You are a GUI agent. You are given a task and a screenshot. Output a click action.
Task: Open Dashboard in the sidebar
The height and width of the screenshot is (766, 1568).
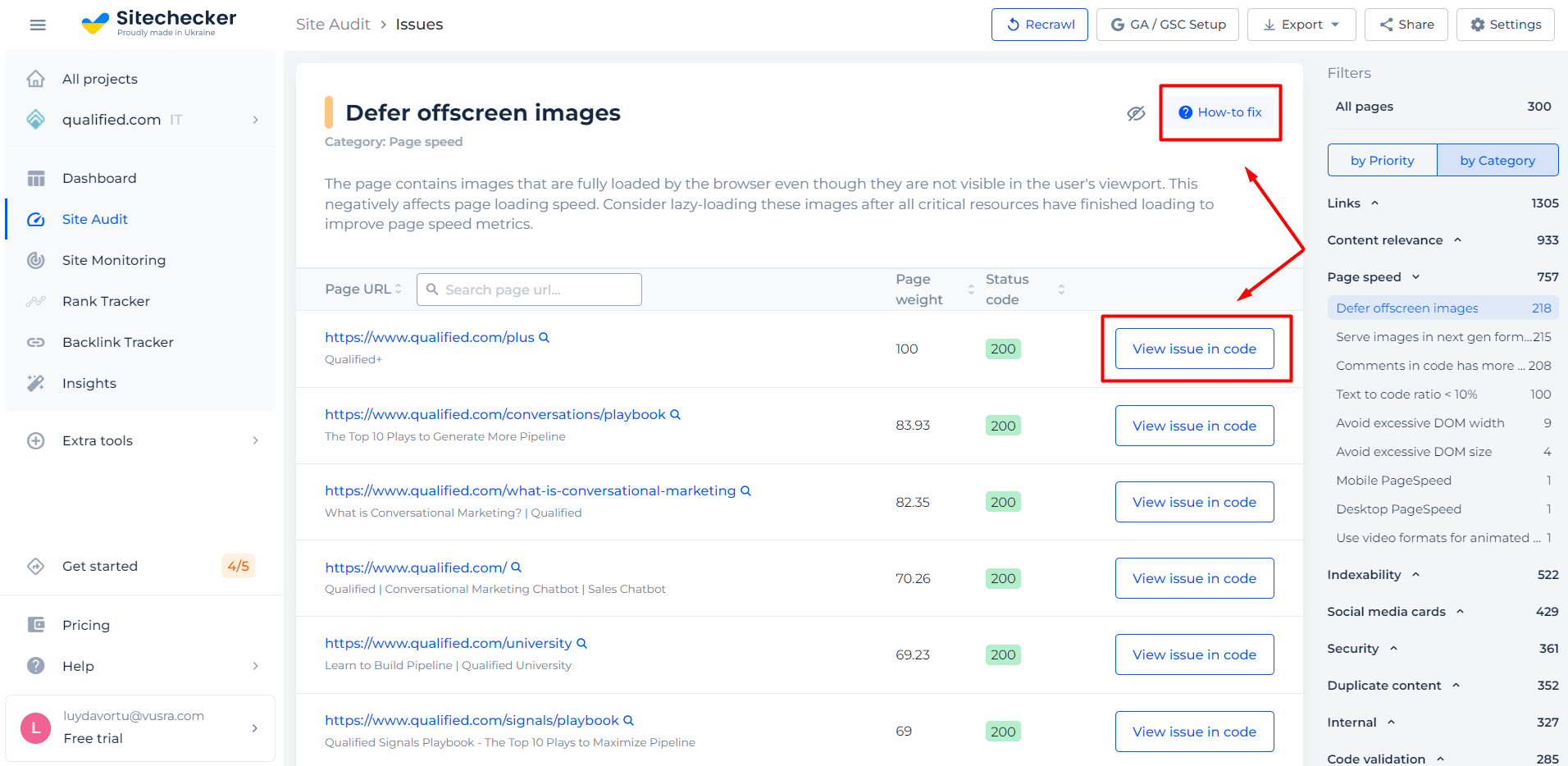tap(99, 178)
